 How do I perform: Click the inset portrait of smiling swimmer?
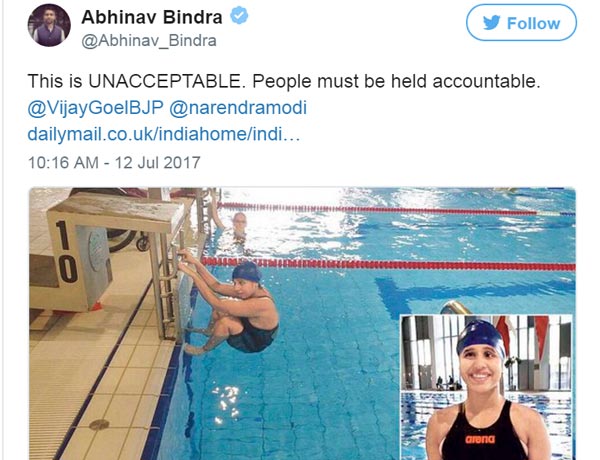point(486,387)
